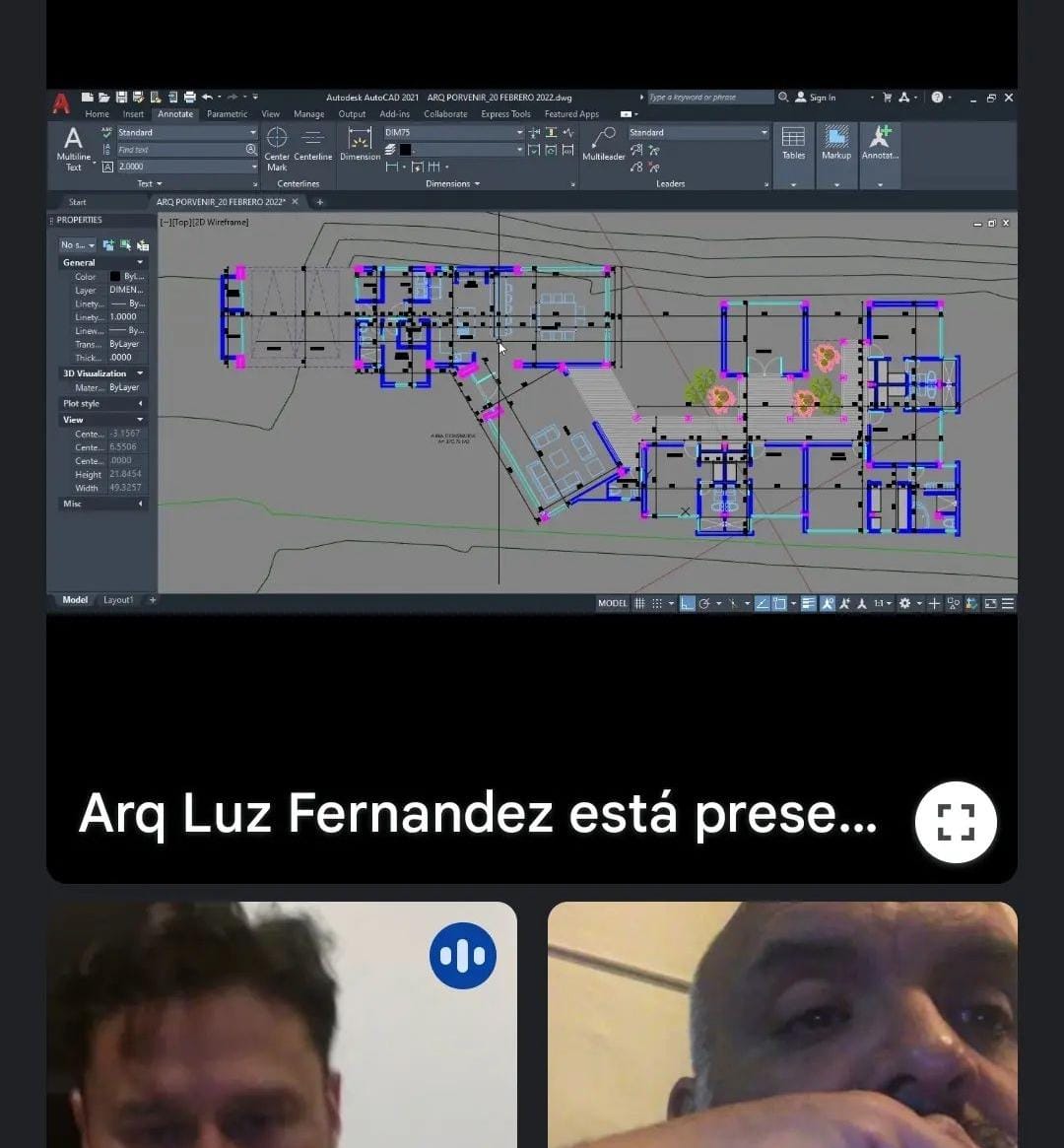1064x1148 pixels.
Task: Activate the Centerline tool
Action: (313, 146)
